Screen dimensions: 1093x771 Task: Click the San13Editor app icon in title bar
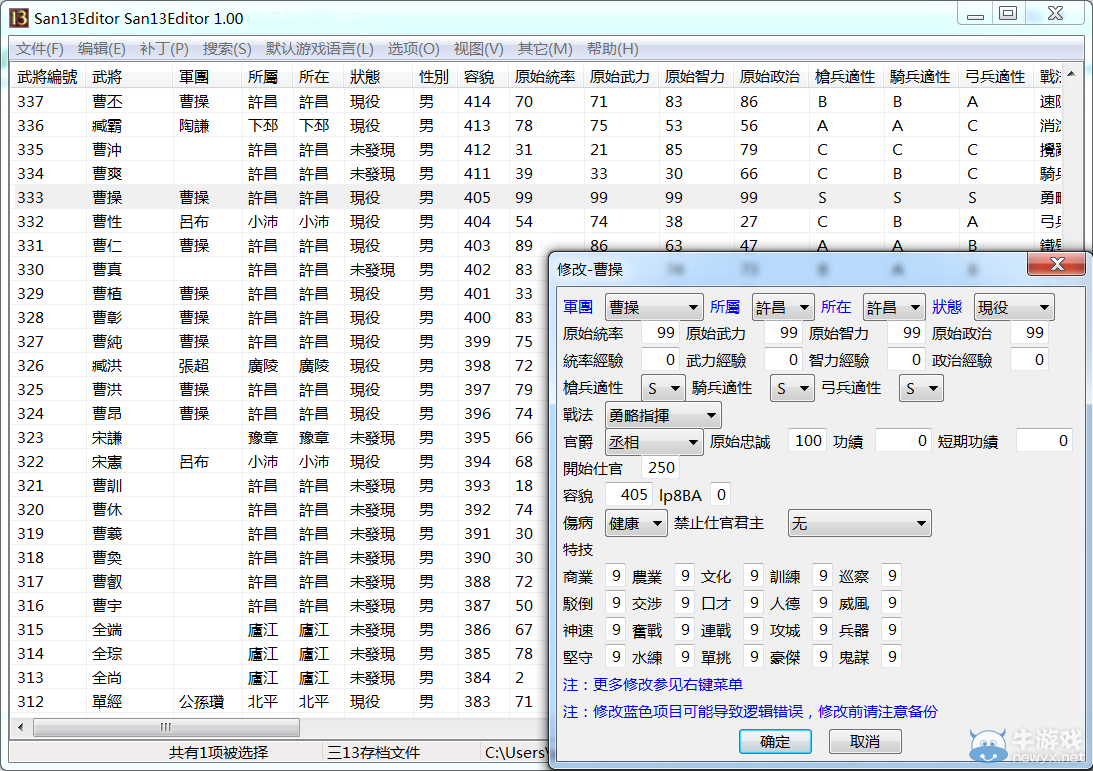tap(19, 17)
